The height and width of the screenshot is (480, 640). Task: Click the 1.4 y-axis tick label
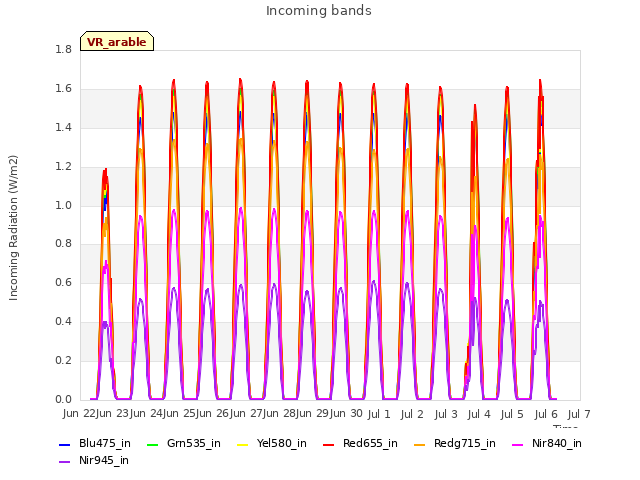pyautogui.click(x=63, y=127)
